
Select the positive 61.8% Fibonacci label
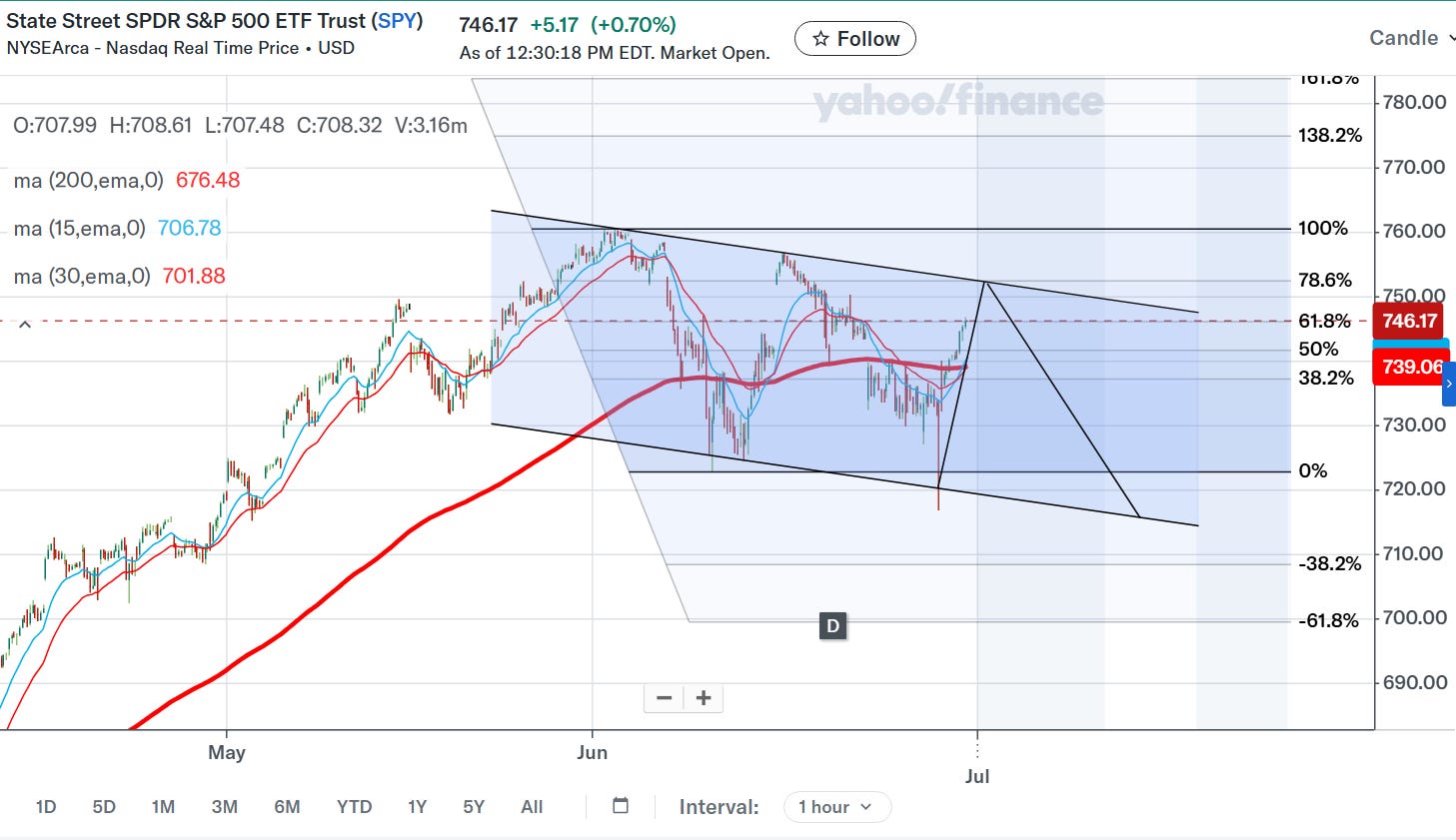1324,322
